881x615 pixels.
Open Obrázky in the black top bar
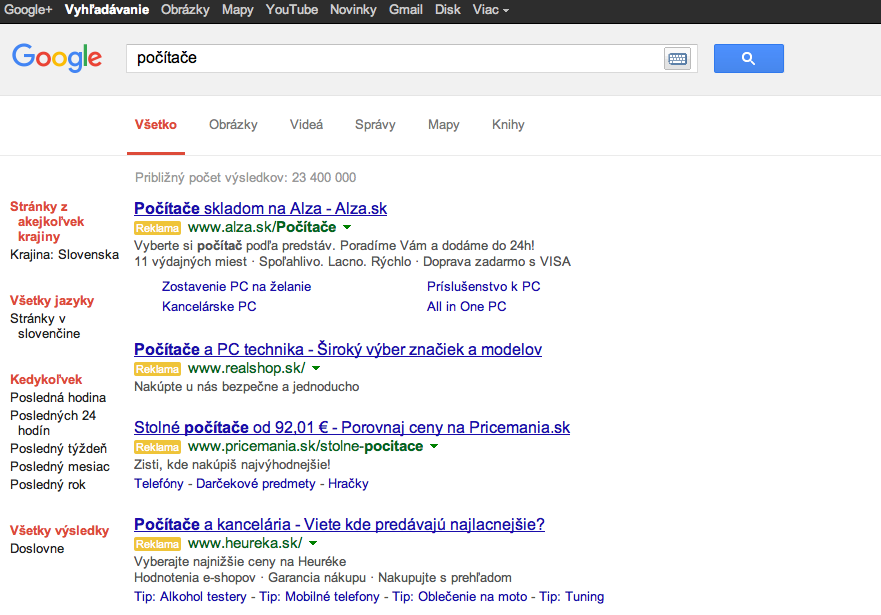tap(185, 10)
